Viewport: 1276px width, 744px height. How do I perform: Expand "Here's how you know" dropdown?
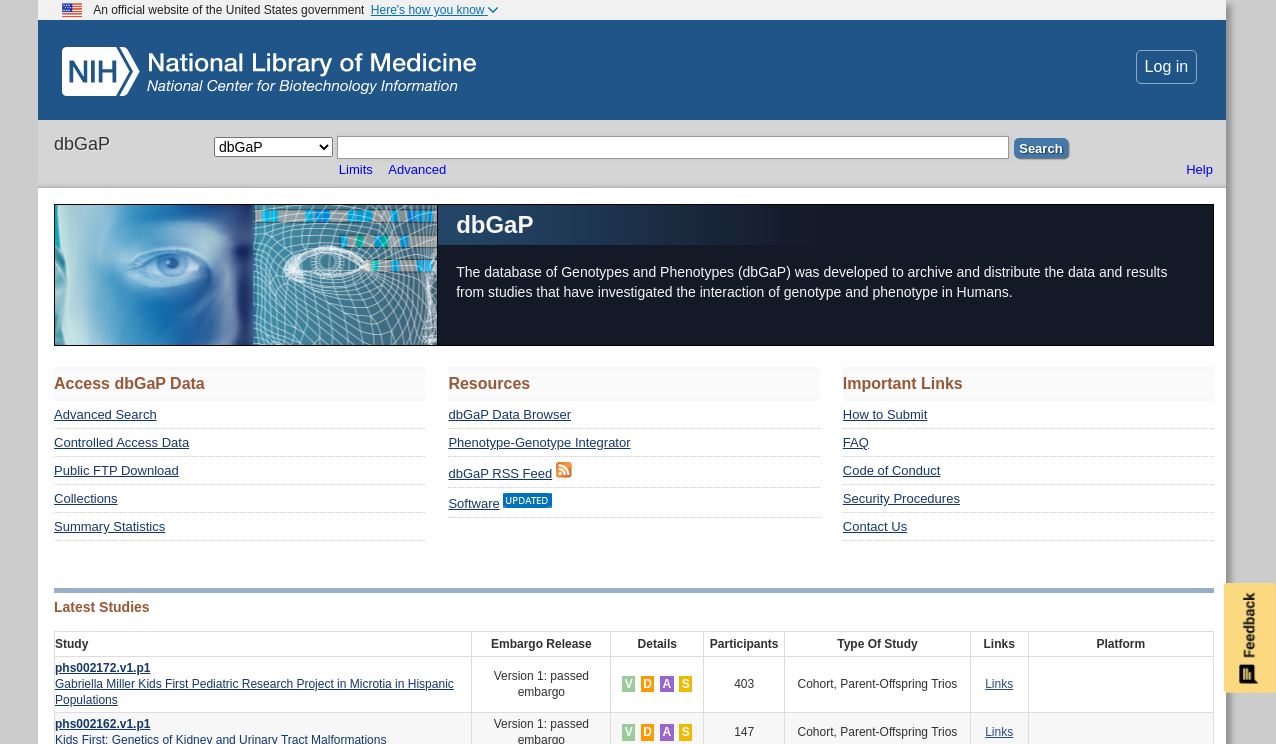click(x=434, y=10)
